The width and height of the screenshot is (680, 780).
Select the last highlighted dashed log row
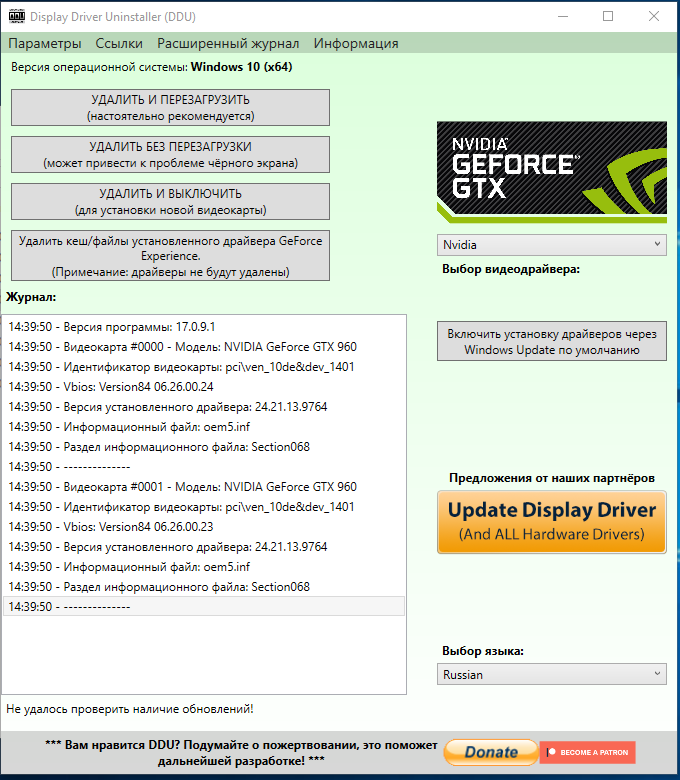coord(204,606)
